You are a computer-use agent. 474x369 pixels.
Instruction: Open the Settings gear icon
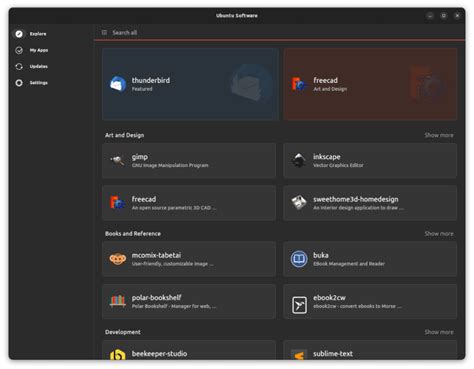click(19, 83)
